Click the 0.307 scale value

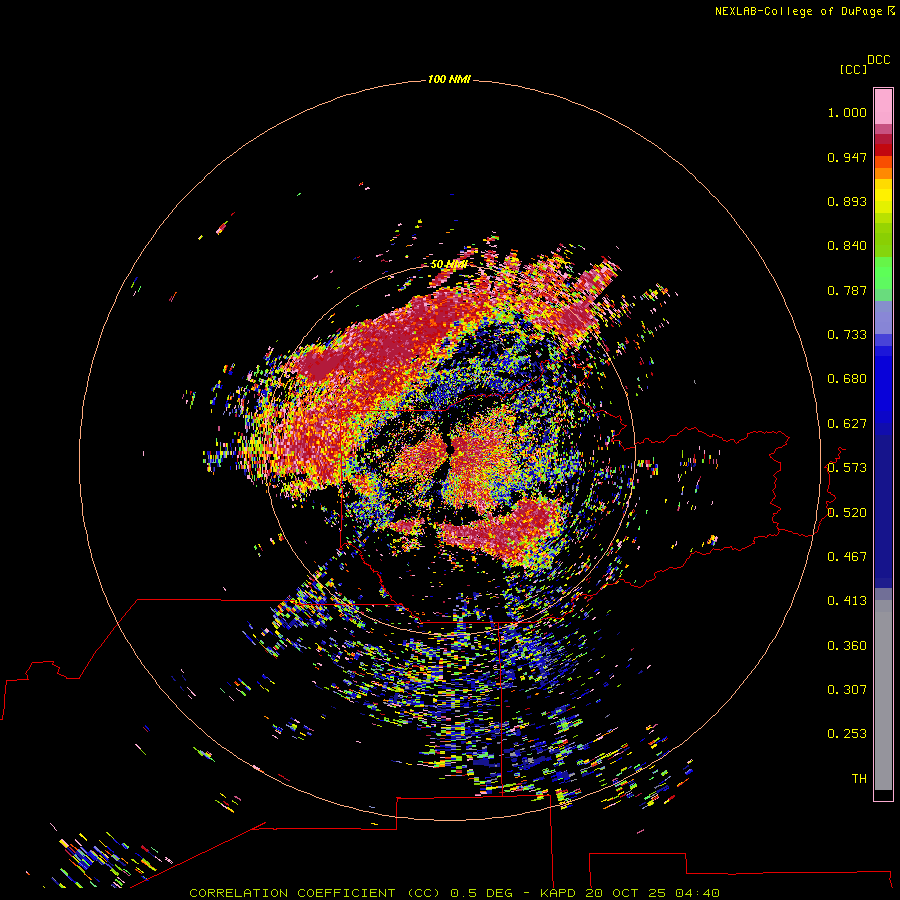[x=847, y=690]
